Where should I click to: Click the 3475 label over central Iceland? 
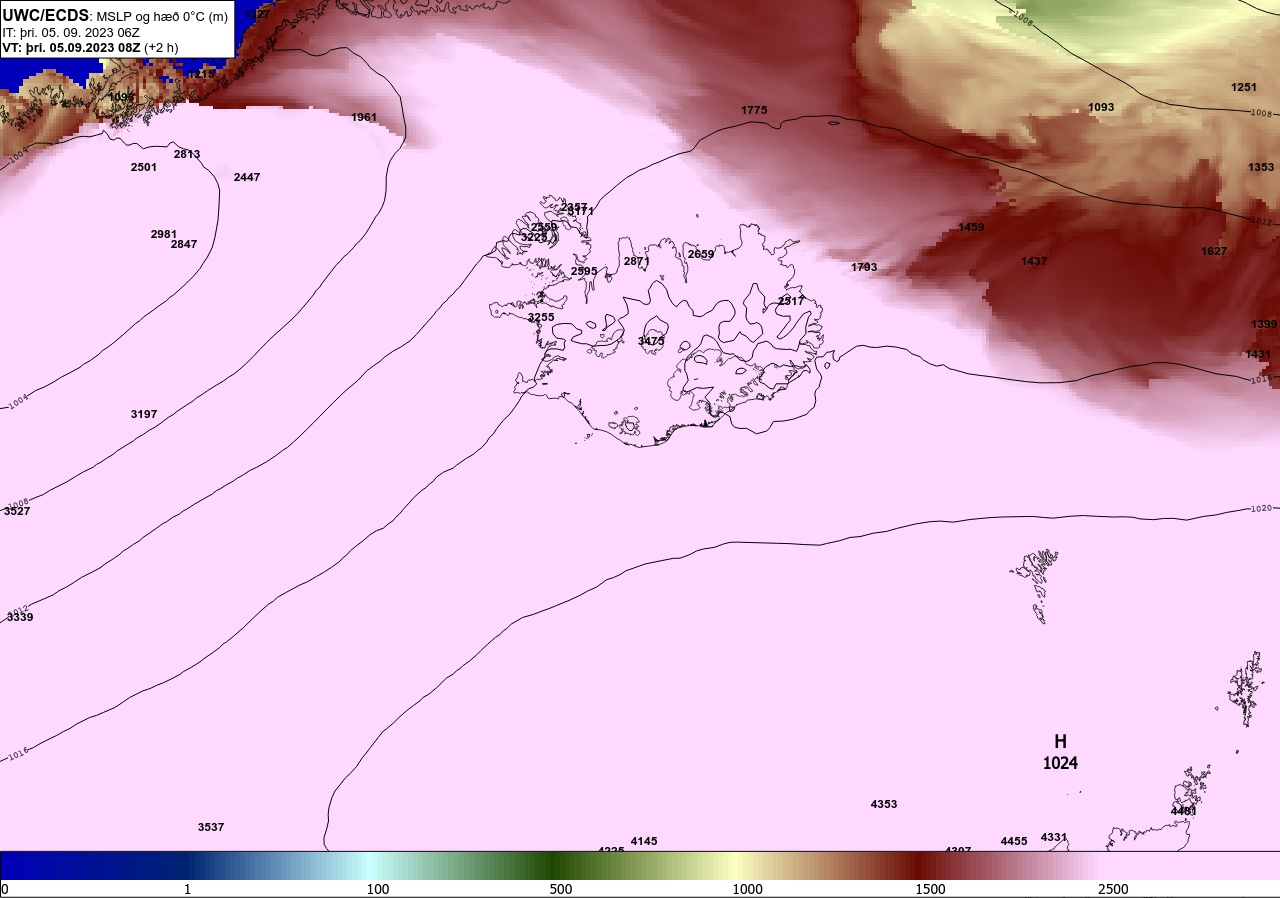[x=651, y=341]
